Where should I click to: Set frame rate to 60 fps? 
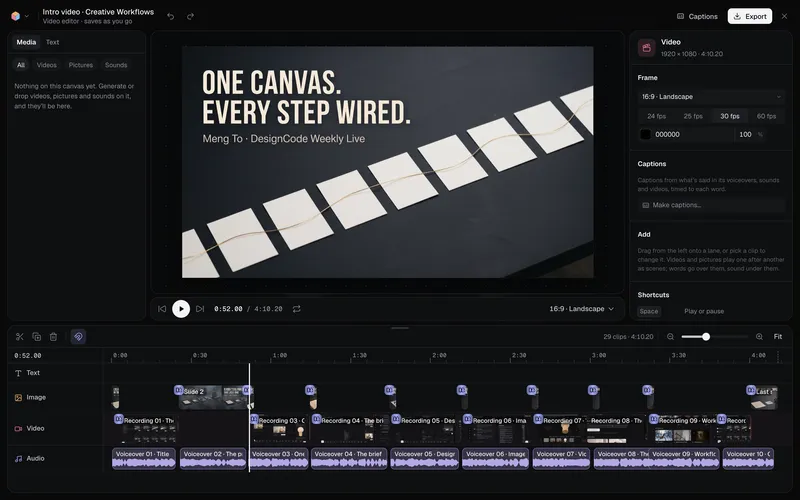pyautogui.click(x=766, y=116)
